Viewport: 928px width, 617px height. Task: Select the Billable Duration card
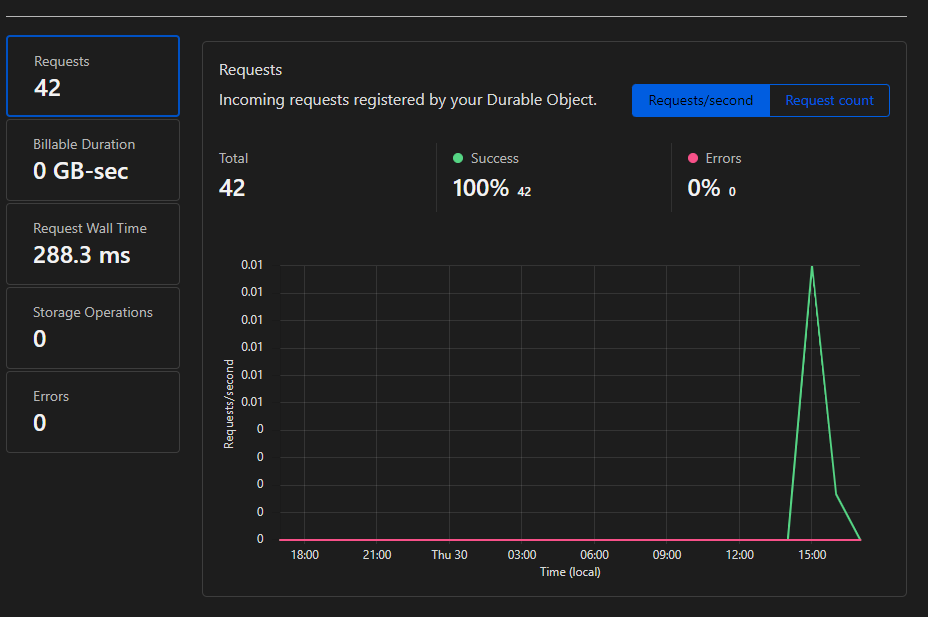92,160
